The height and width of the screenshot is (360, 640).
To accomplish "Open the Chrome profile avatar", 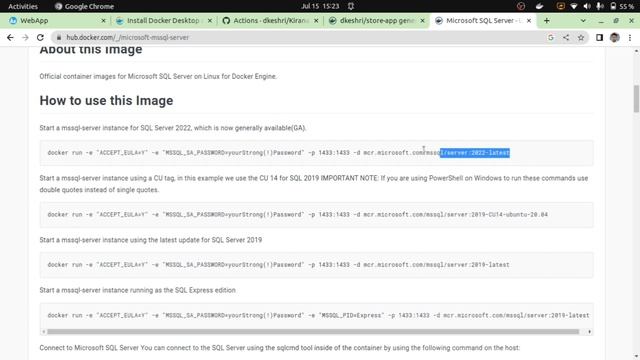I will 615,38.
